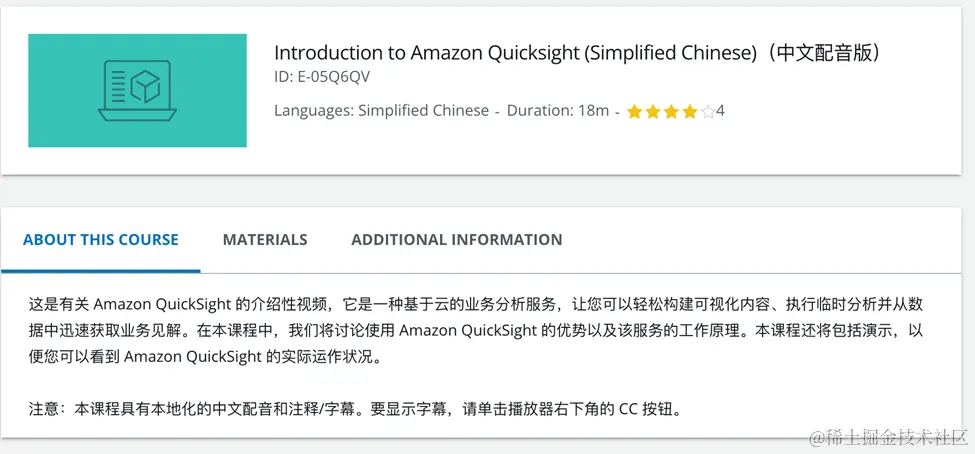Click the laptop icon inside teal banner
The height and width of the screenshot is (454, 975).
point(137,91)
